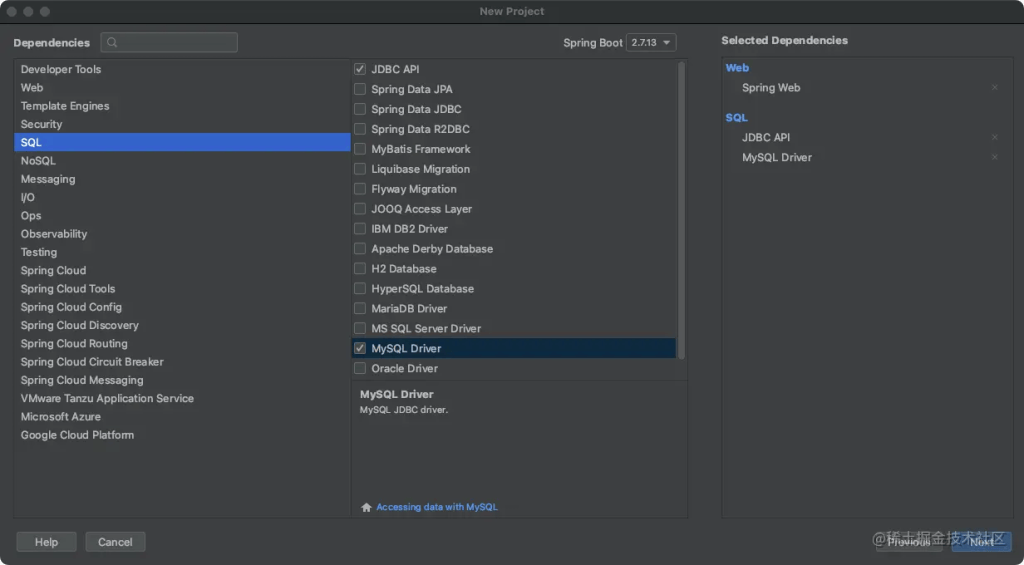Viewport: 1024px width, 565px height.
Task: Select the NoSQL dependency category
Action: [x=38, y=161]
